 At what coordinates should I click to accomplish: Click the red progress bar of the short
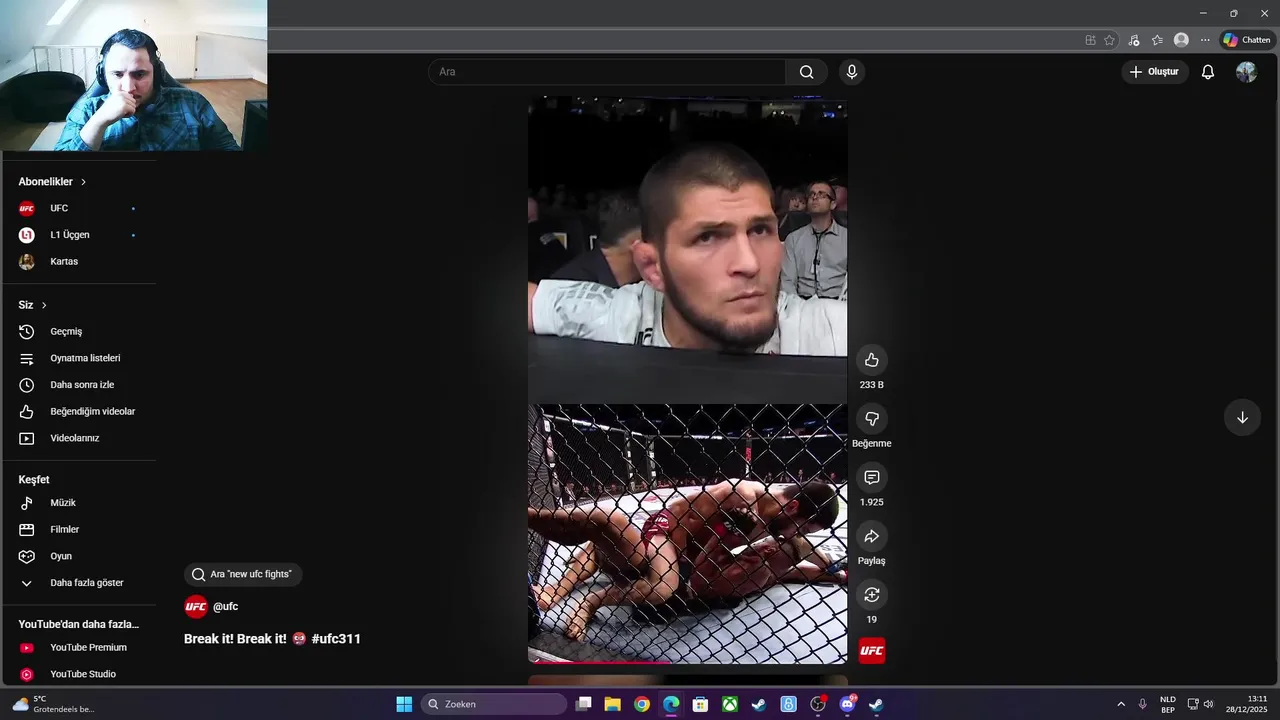(600, 662)
